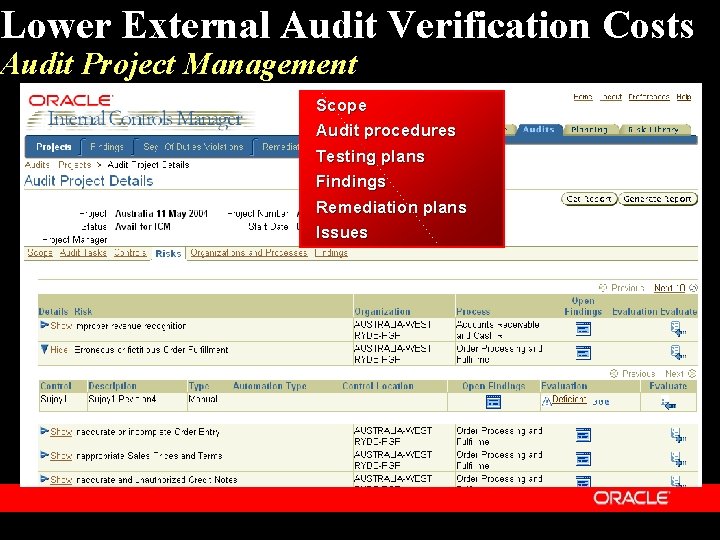Click evaluate icon for Inappropriate Sales Prices row
The image size is (720, 540).
pos(678,459)
